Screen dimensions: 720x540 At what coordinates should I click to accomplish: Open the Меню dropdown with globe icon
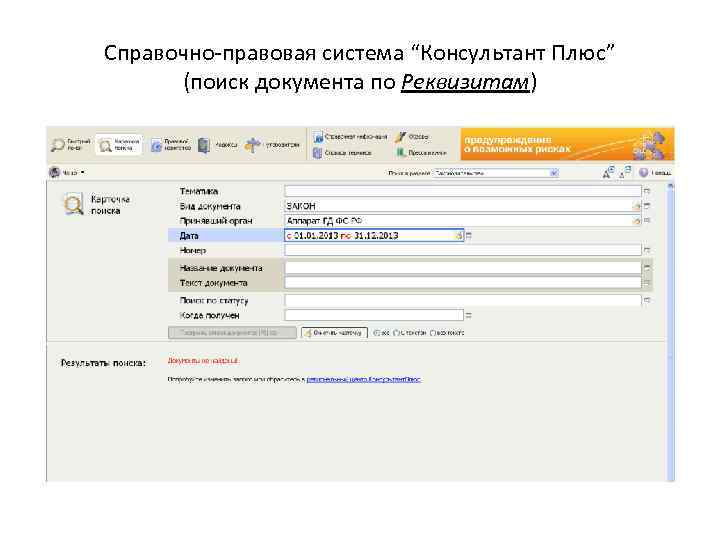point(67,173)
